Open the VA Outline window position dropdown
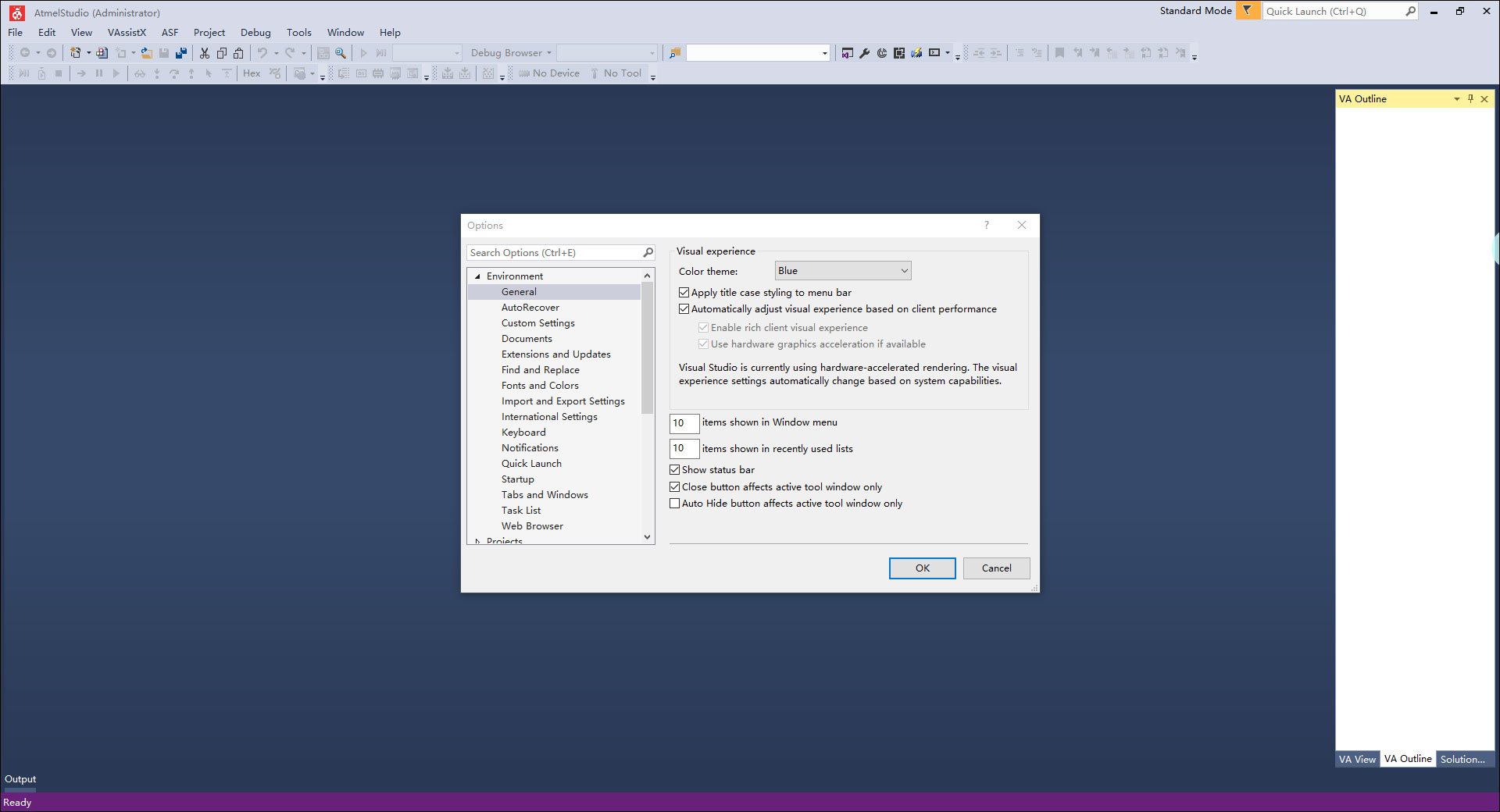Screen dimensions: 1500x812 tap(1456, 99)
